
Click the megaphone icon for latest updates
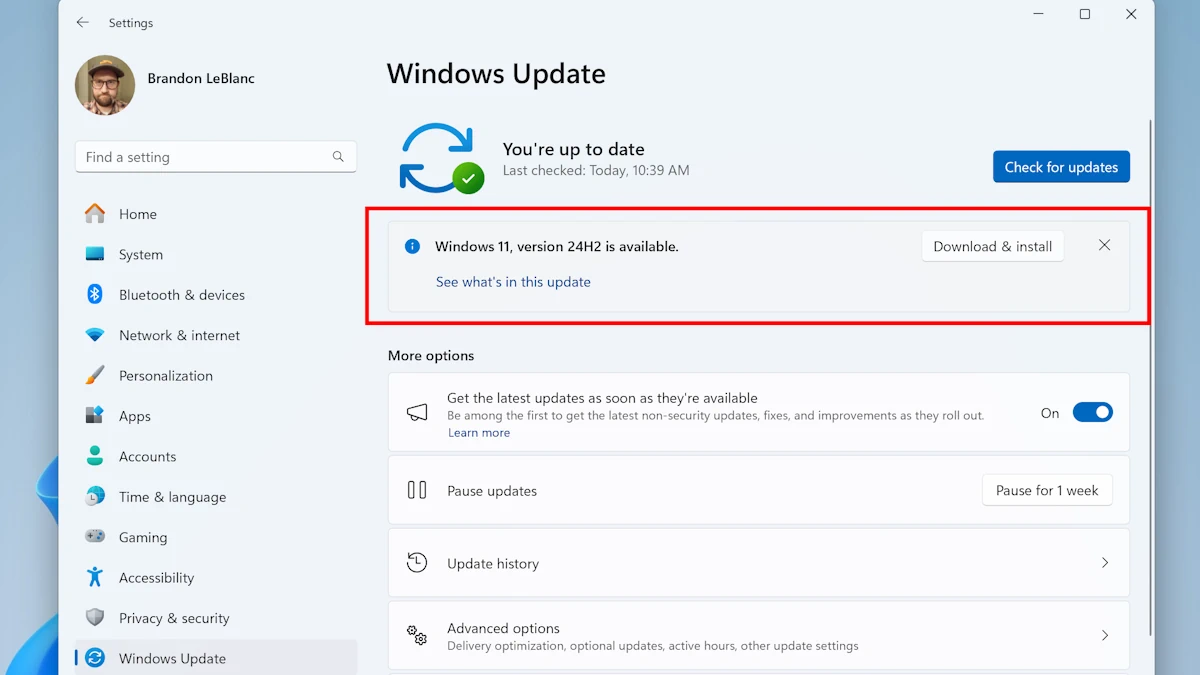coord(417,412)
